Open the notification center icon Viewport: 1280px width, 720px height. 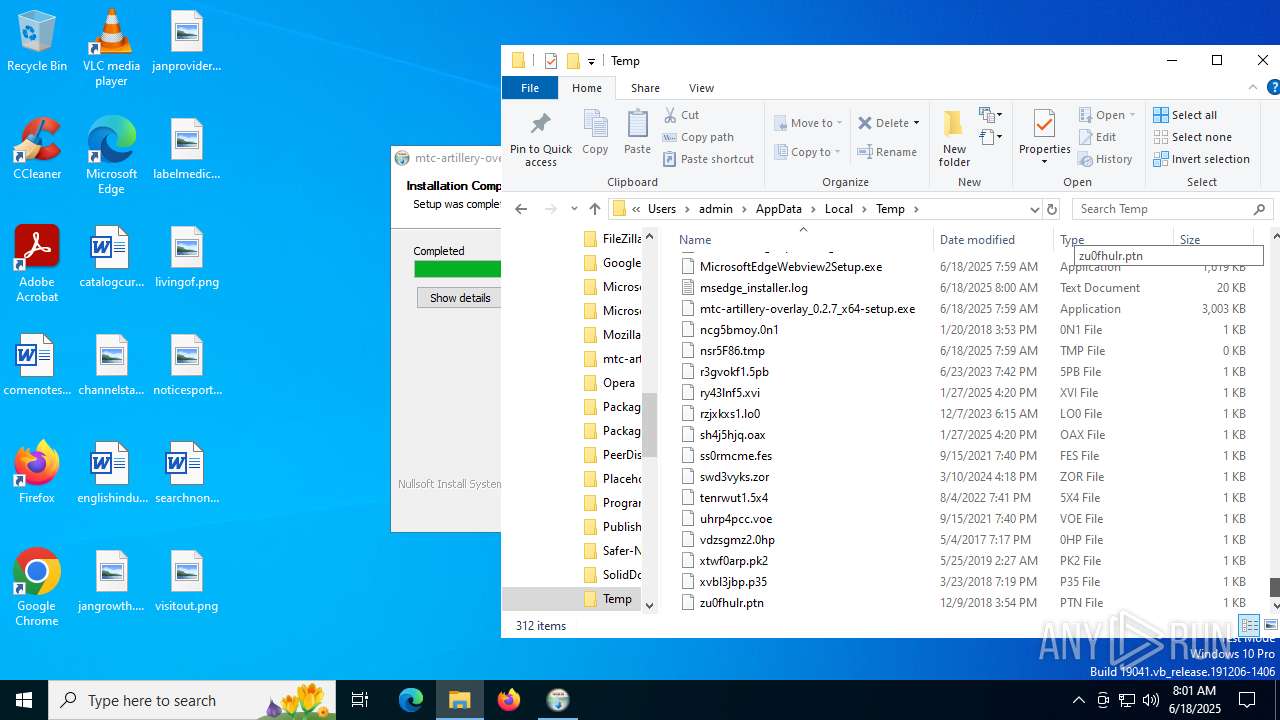tap(1247, 700)
